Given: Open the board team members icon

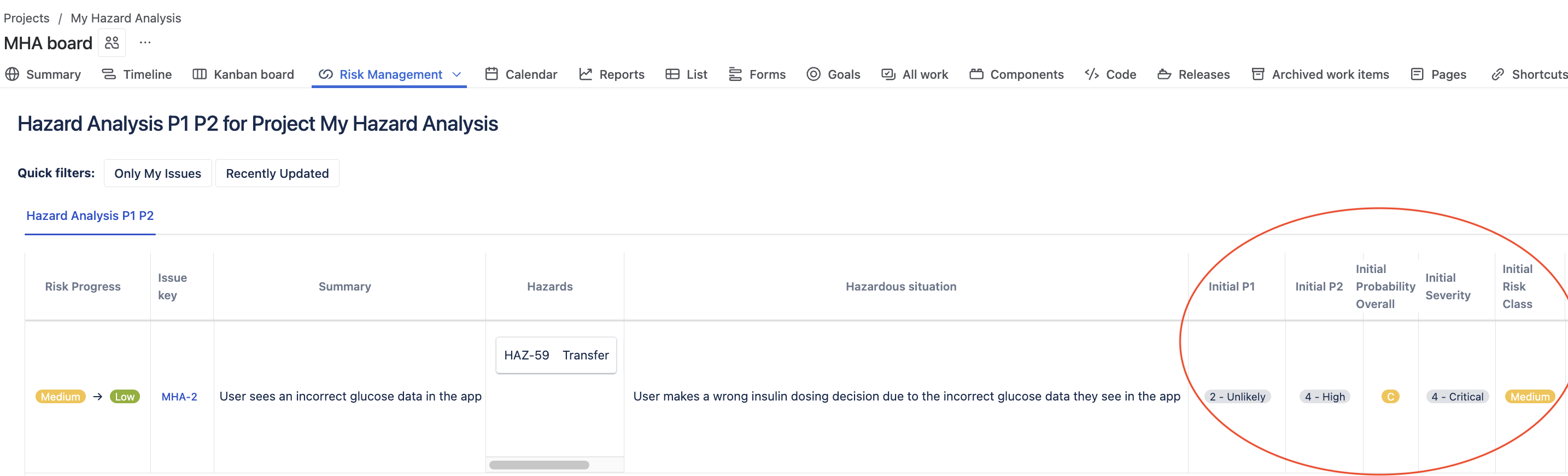Looking at the screenshot, I should (x=112, y=43).
